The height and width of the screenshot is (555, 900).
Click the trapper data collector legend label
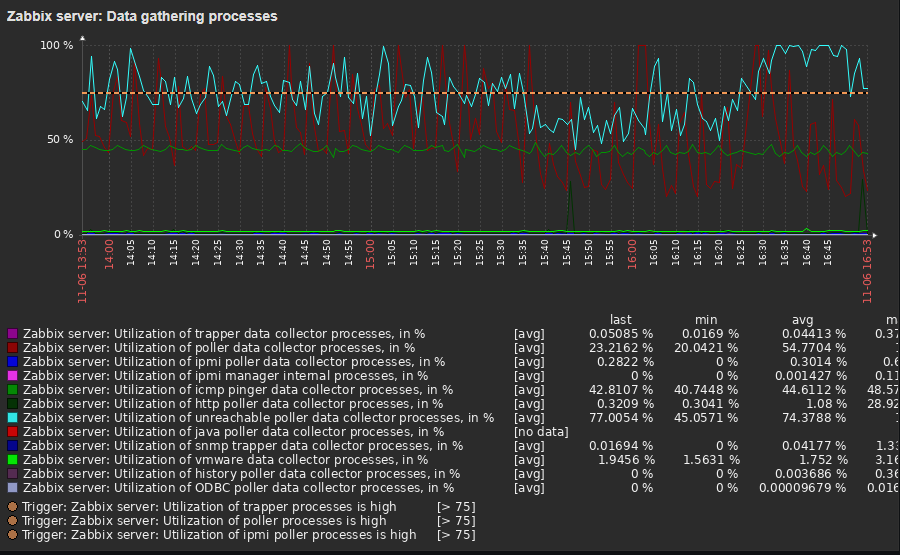pyautogui.click(x=224, y=334)
